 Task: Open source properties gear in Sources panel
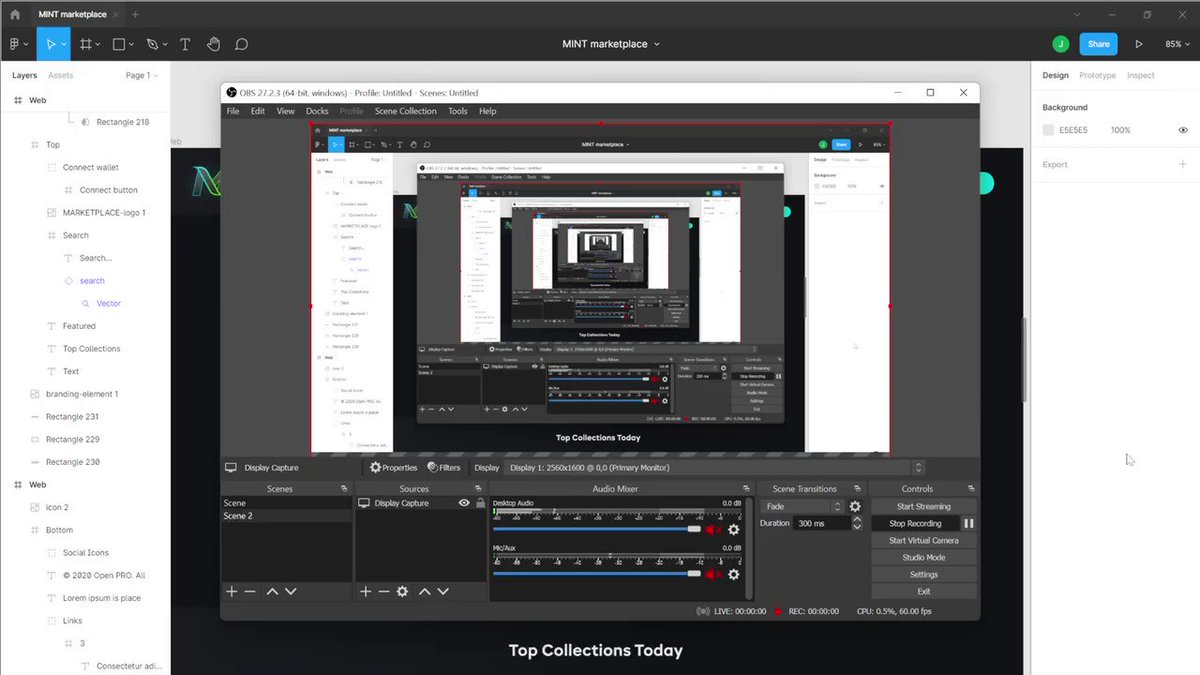point(402,591)
